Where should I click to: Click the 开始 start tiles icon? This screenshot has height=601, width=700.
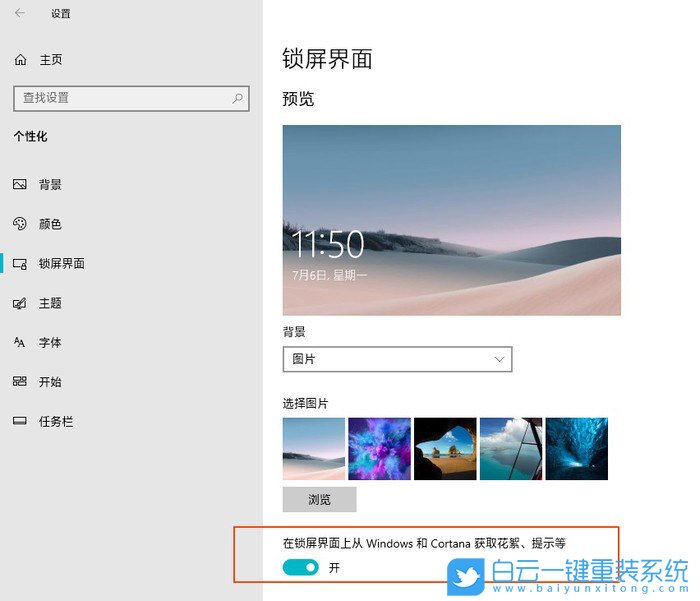[20, 382]
